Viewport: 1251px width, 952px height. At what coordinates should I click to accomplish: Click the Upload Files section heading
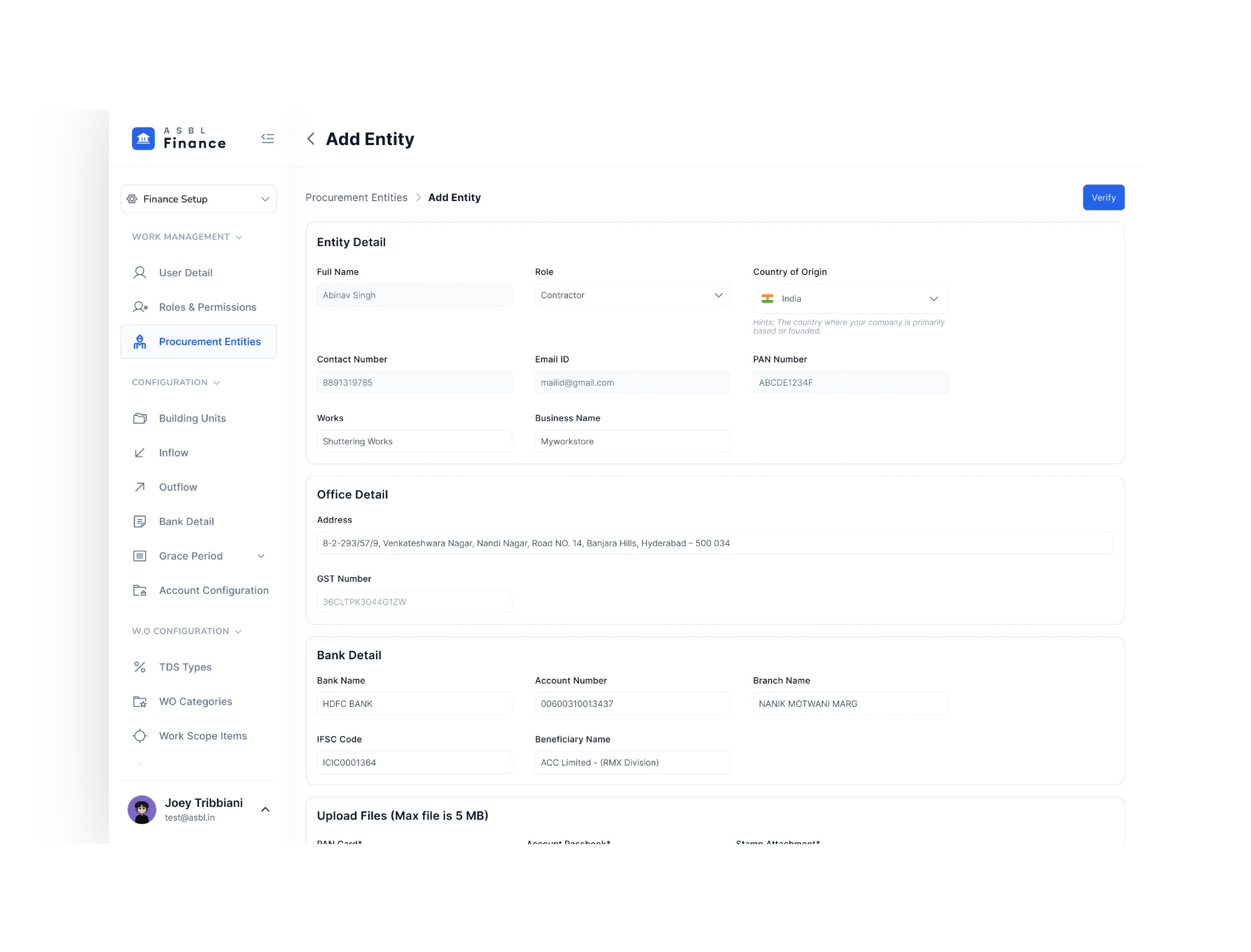[402, 815]
